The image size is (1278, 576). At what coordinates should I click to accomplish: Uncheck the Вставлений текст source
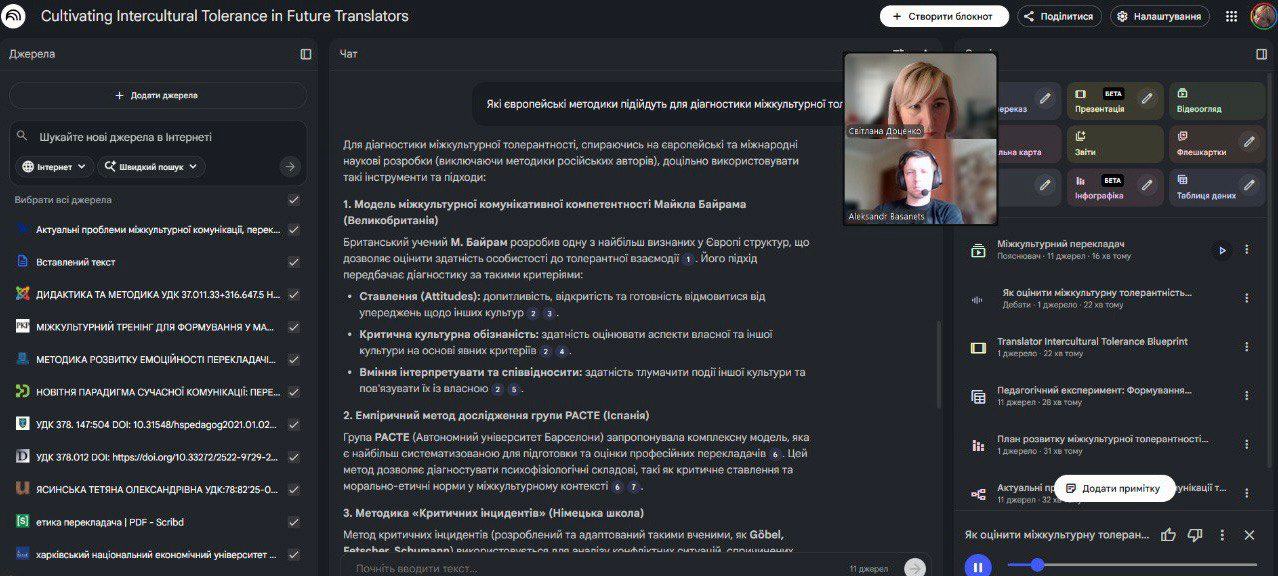(x=294, y=262)
